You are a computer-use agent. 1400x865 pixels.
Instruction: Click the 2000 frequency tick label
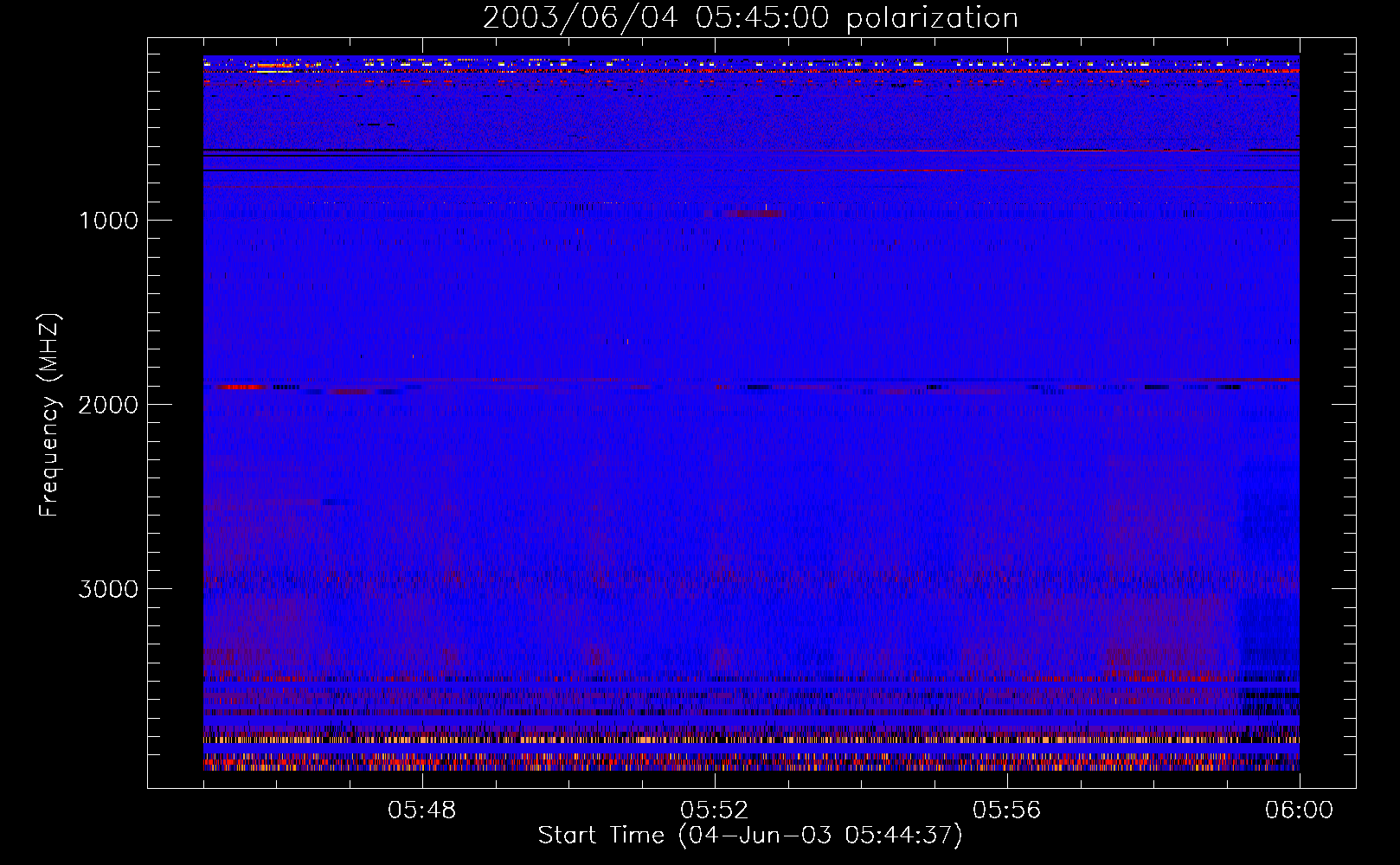(x=108, y=405)
